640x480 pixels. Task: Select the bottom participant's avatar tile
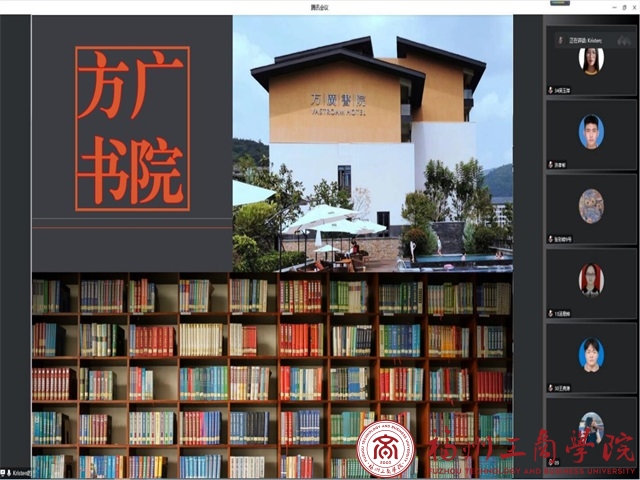click(x=591, y=428)
